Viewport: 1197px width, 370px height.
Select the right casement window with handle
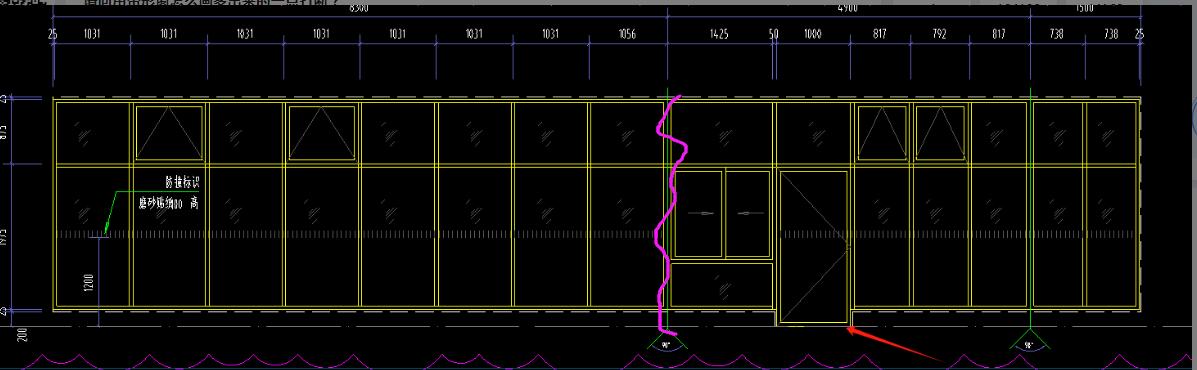point(747,214)
